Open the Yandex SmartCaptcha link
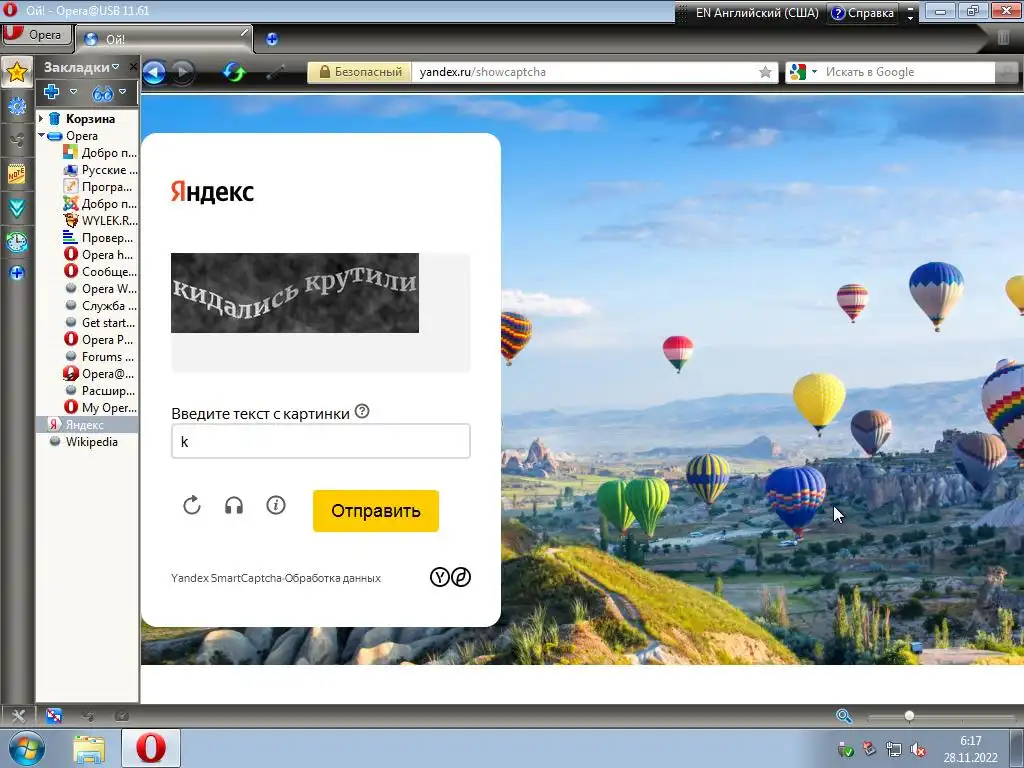Screen dimensions: 1024x768 [x=226, y=578]
